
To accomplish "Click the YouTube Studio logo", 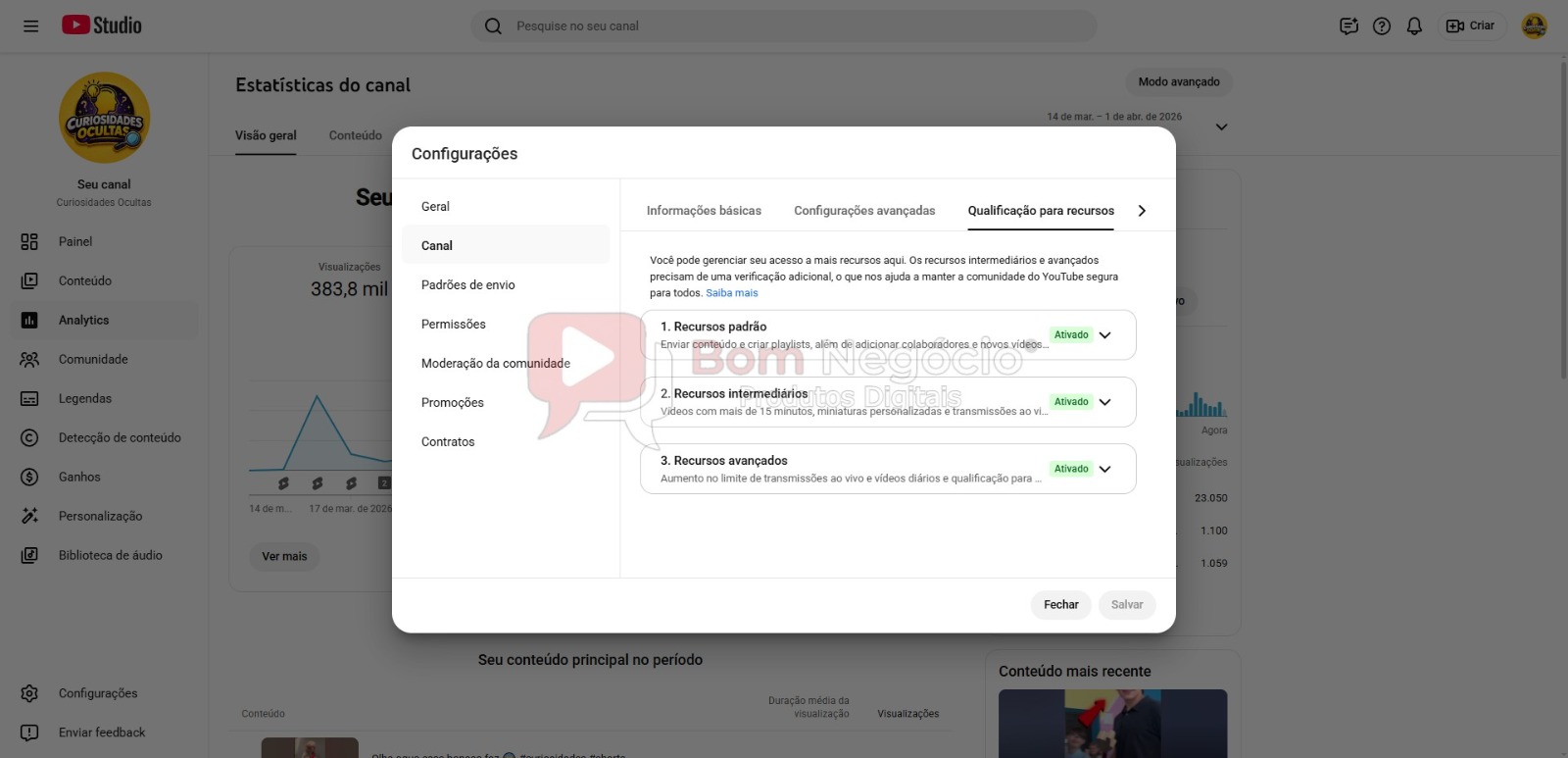I will click(x=102, y=25).
